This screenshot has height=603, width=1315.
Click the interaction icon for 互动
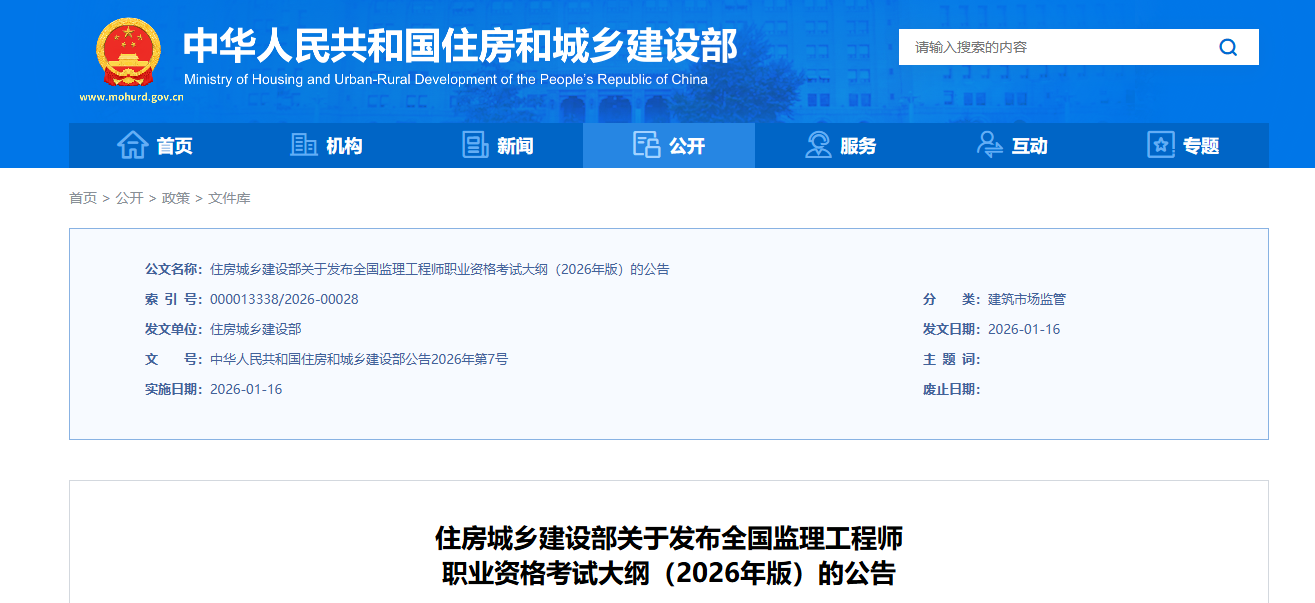coord(989,145)
